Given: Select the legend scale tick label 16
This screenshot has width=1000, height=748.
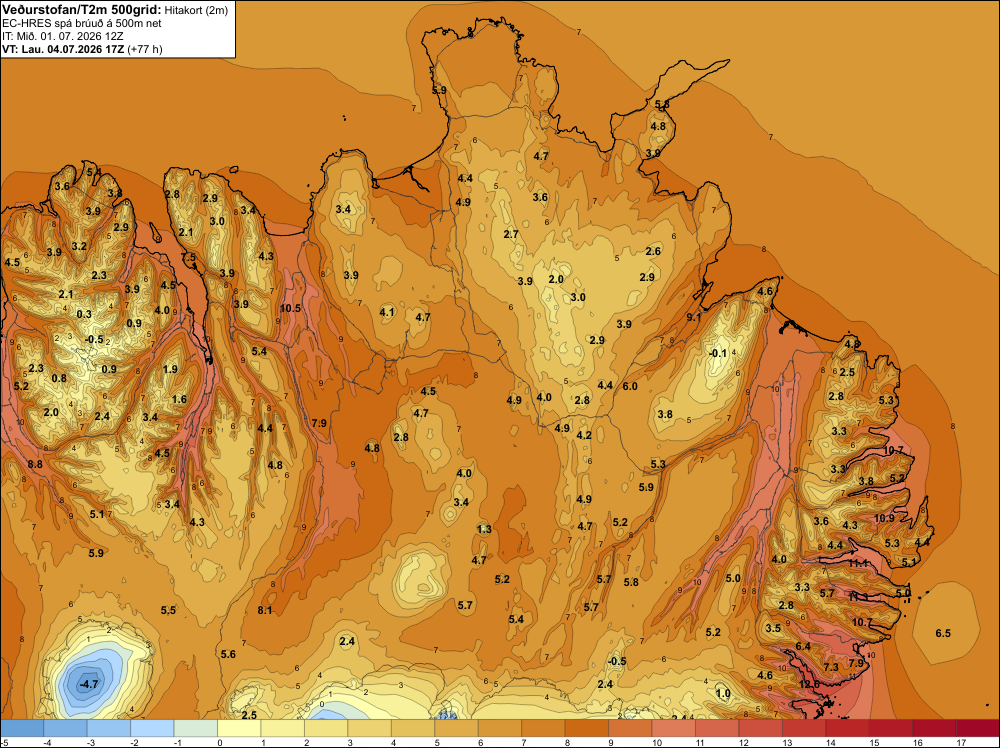Looking at the screenshot, I should click(917, 743).
